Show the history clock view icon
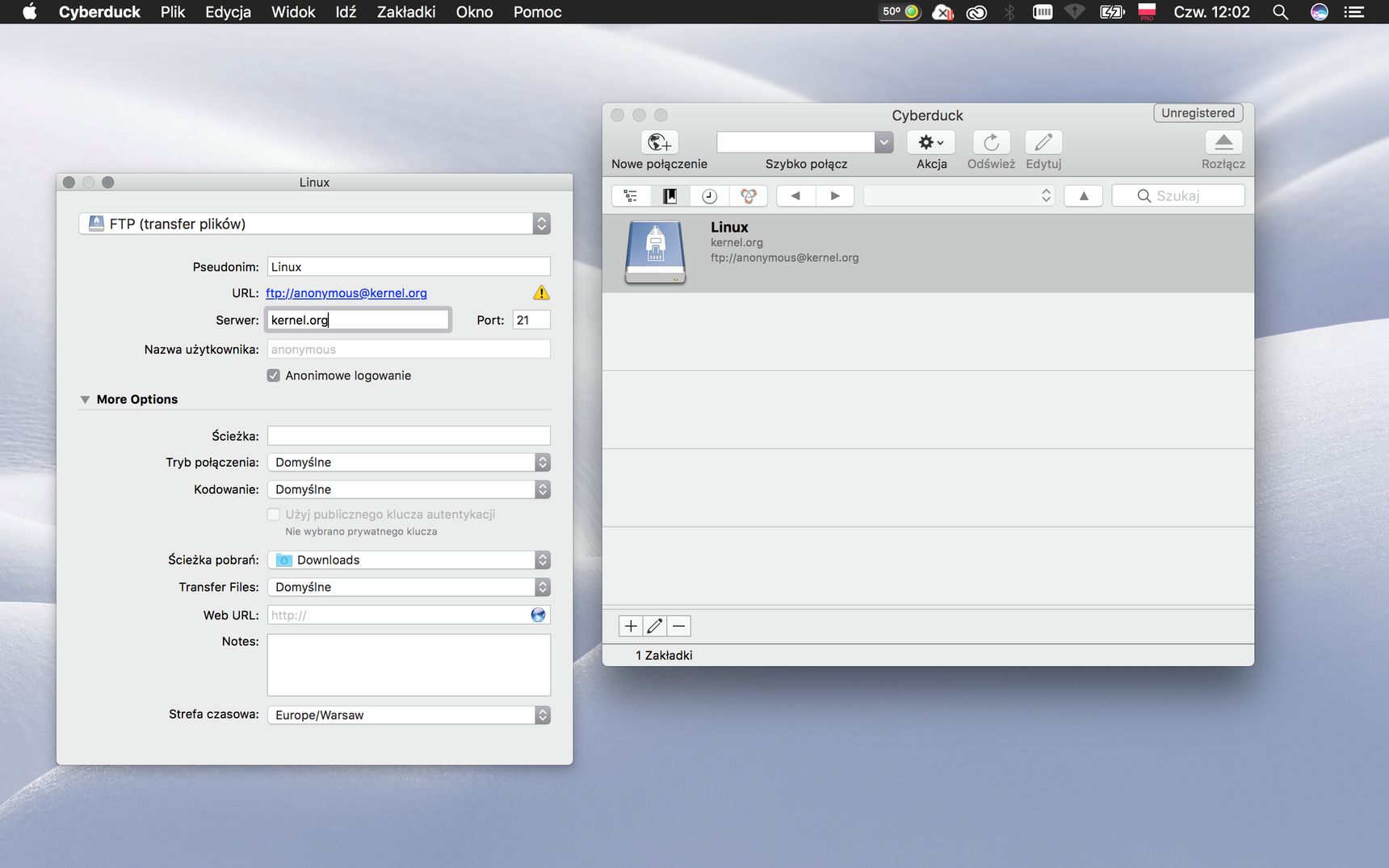This screenshot has width=1389, height=868. click(709, 195)
